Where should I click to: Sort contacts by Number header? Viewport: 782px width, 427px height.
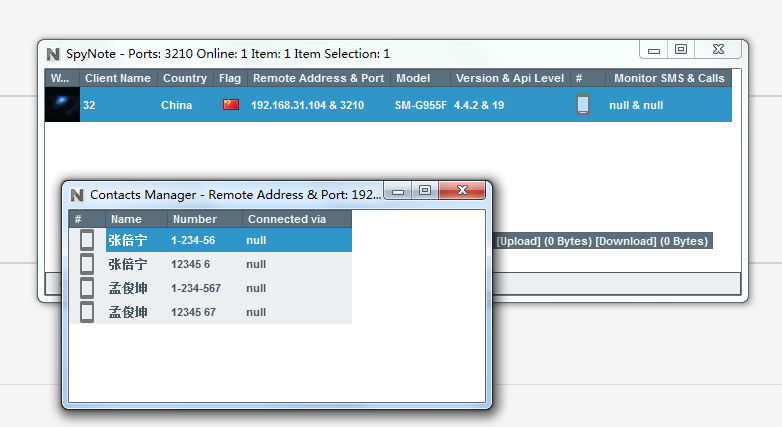coord(204,219)
